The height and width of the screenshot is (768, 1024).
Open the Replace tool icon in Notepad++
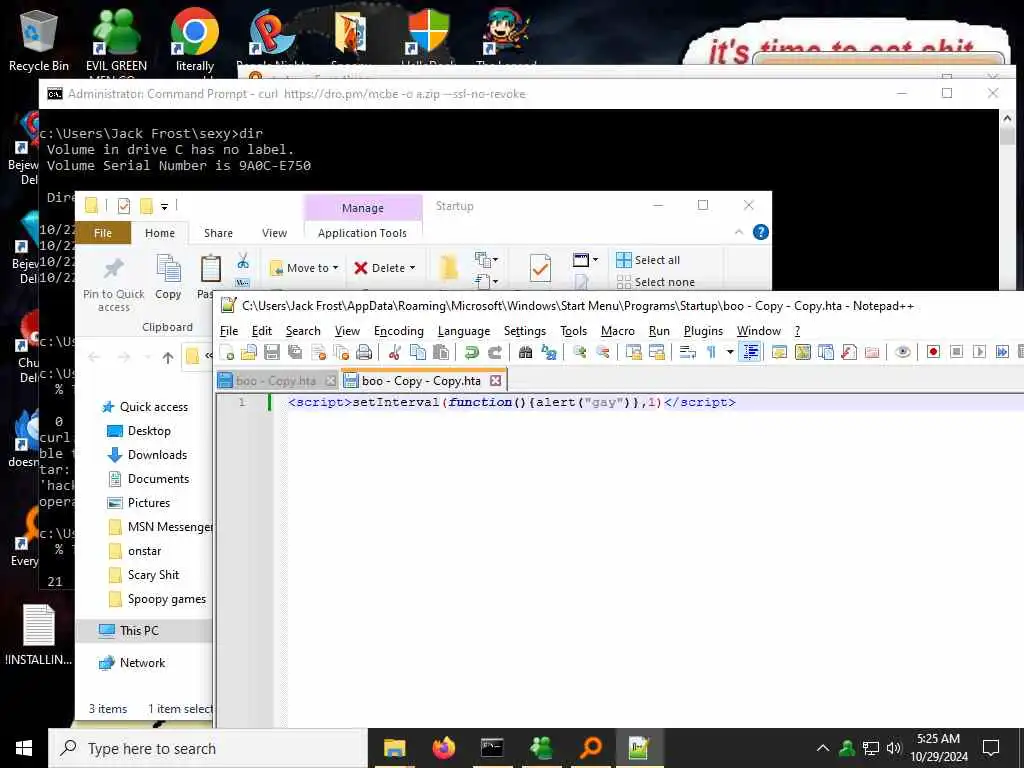[549, 353]
